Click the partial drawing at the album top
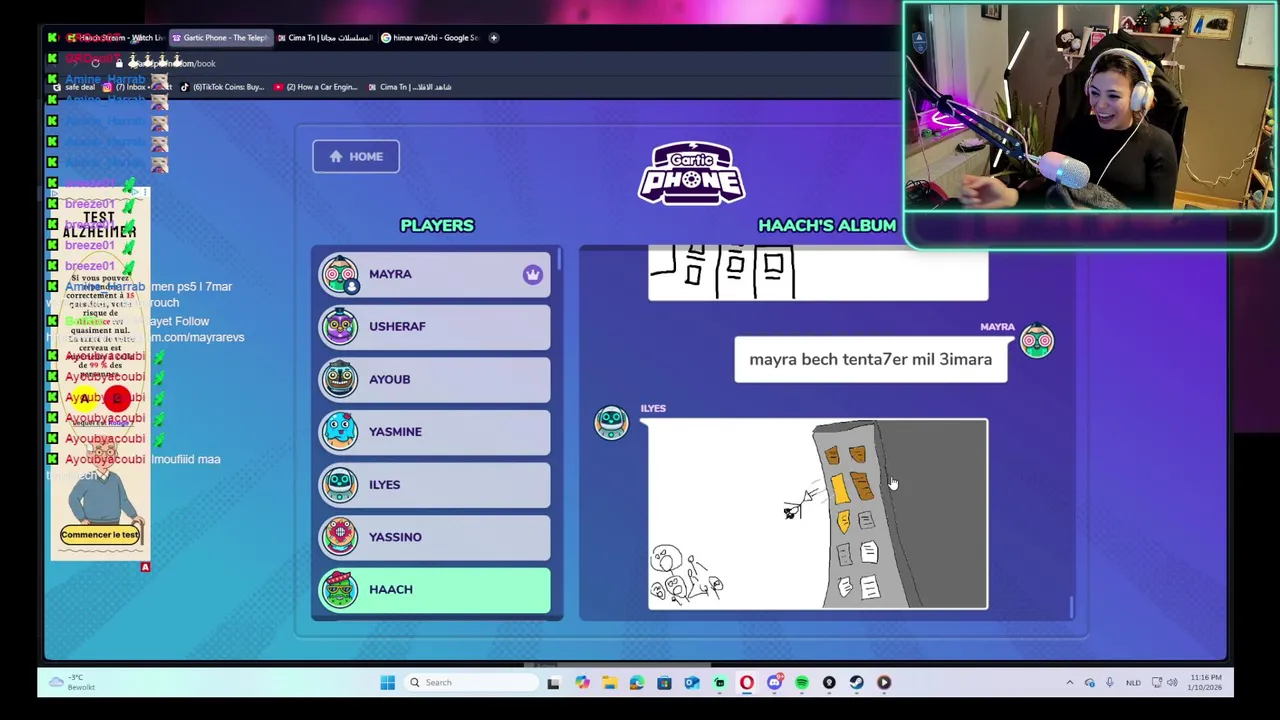Viewport: 1280px width, 720px height. [x=818, y=272]
